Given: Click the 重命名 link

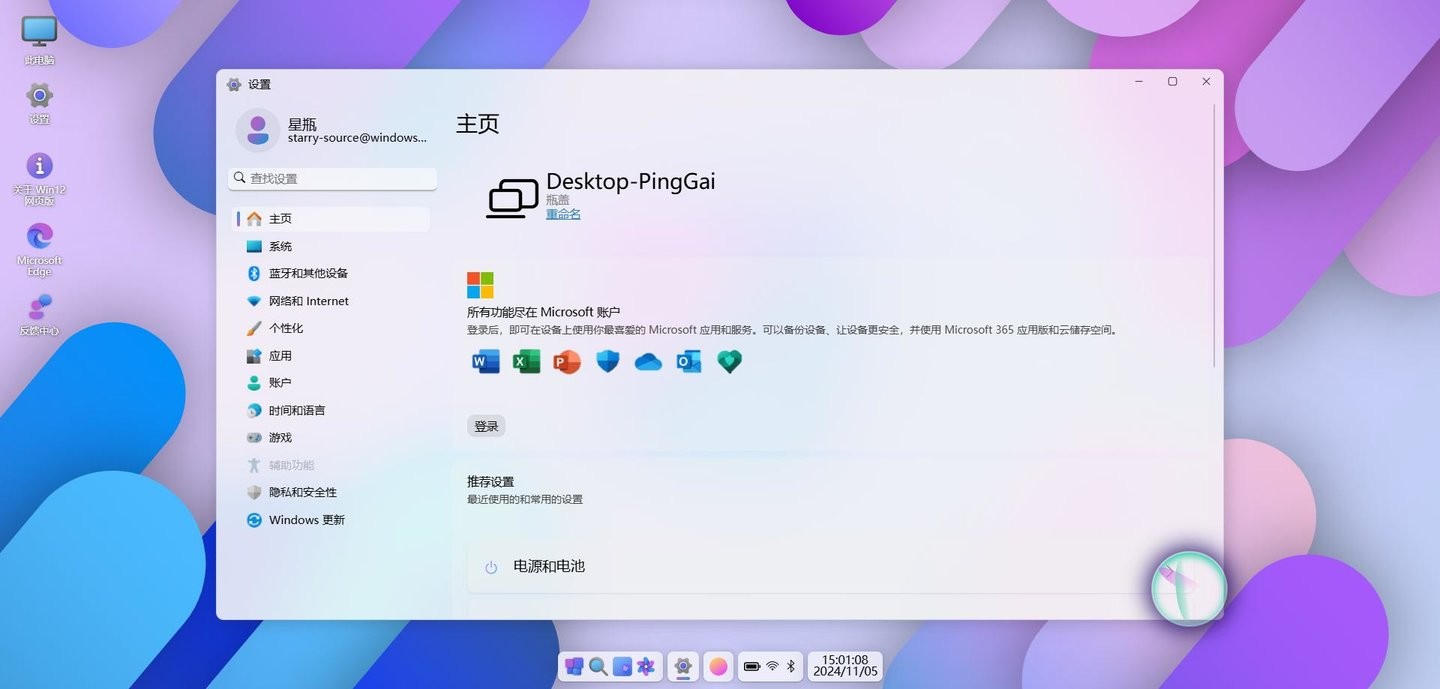Looking at the screenshot, I should pos(563,214).
